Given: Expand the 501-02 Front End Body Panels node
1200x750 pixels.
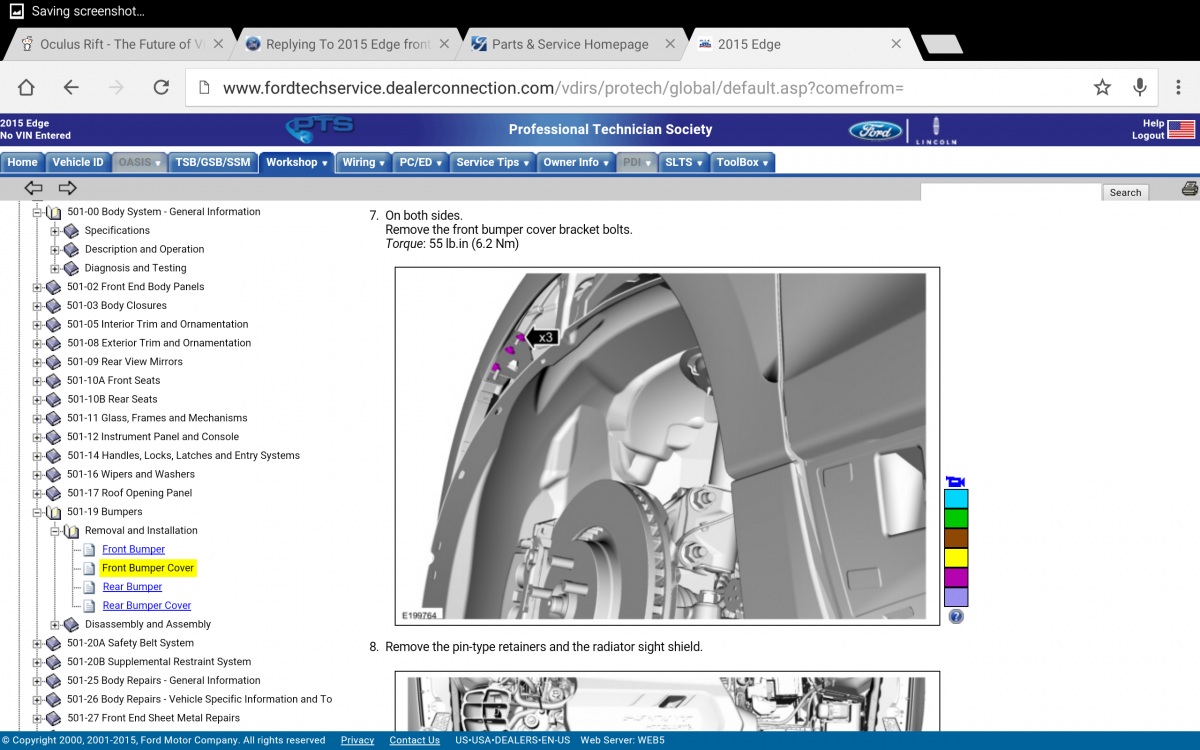Looking at the screenshot, I should (x=37, y=287).
